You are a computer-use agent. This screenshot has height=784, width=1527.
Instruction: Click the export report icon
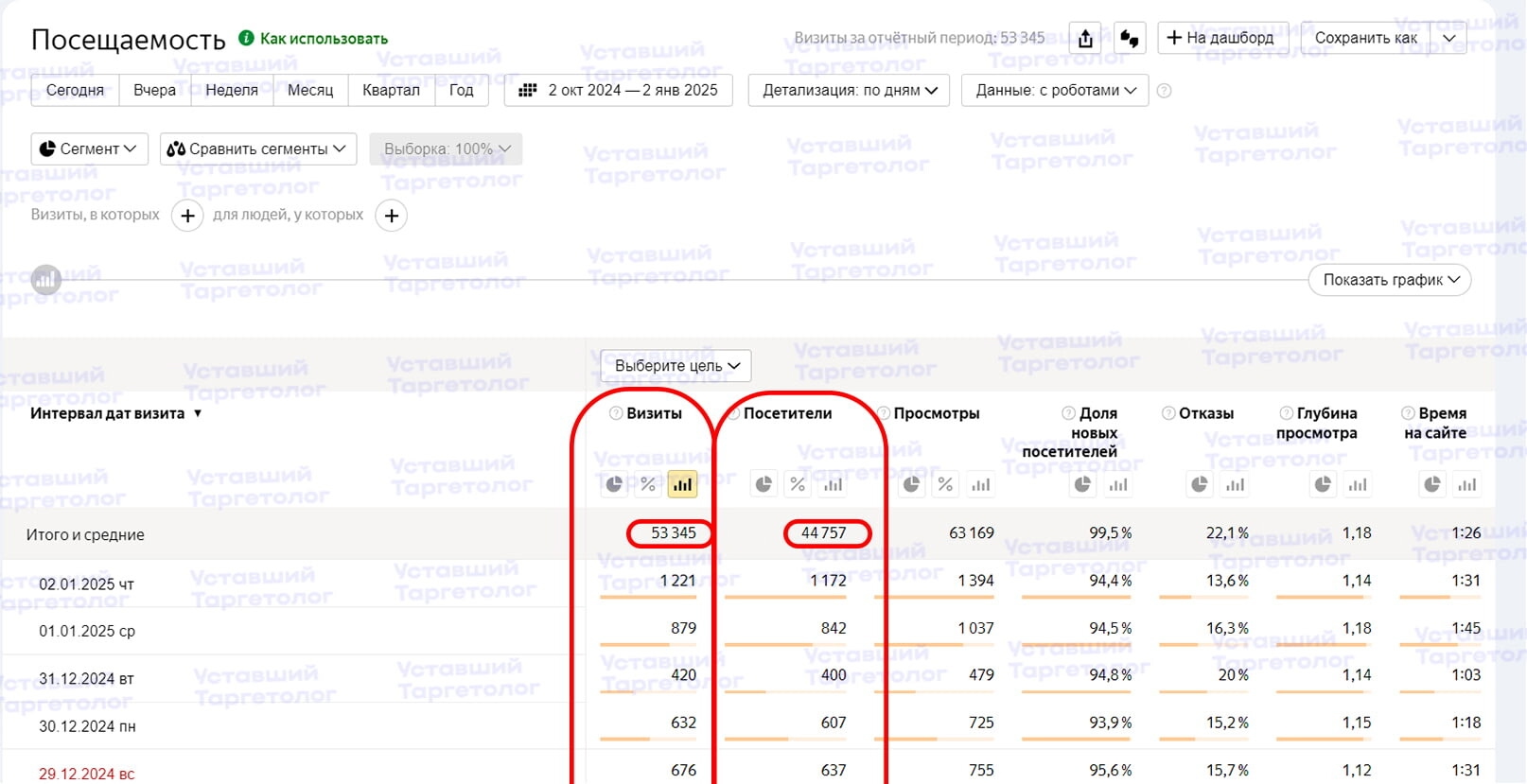point(1085,39)
